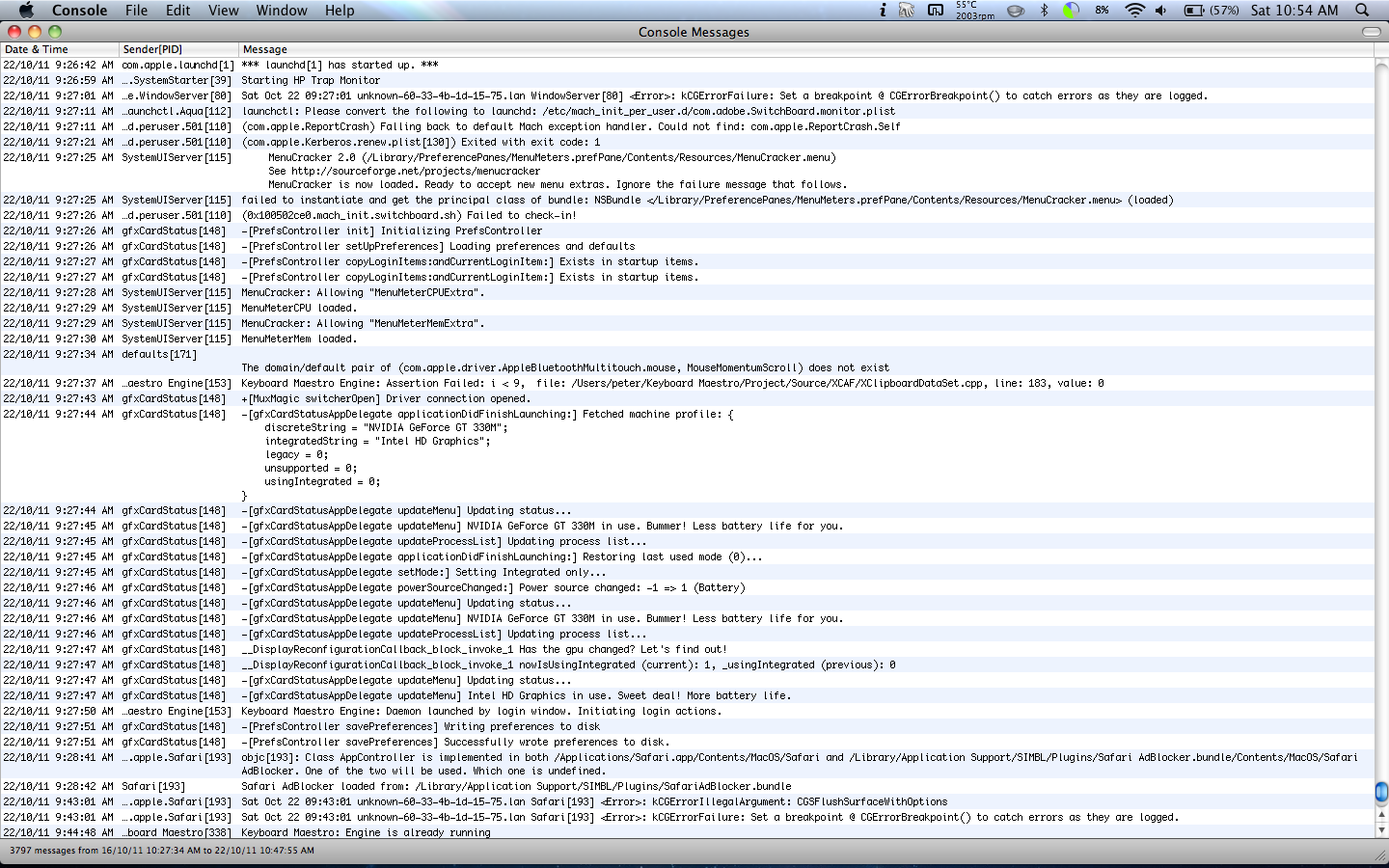Click the vertical scrollbar thumb
Viewport: 1389px width, 868px height.
pyautogui.click(x=1381, y=792)
